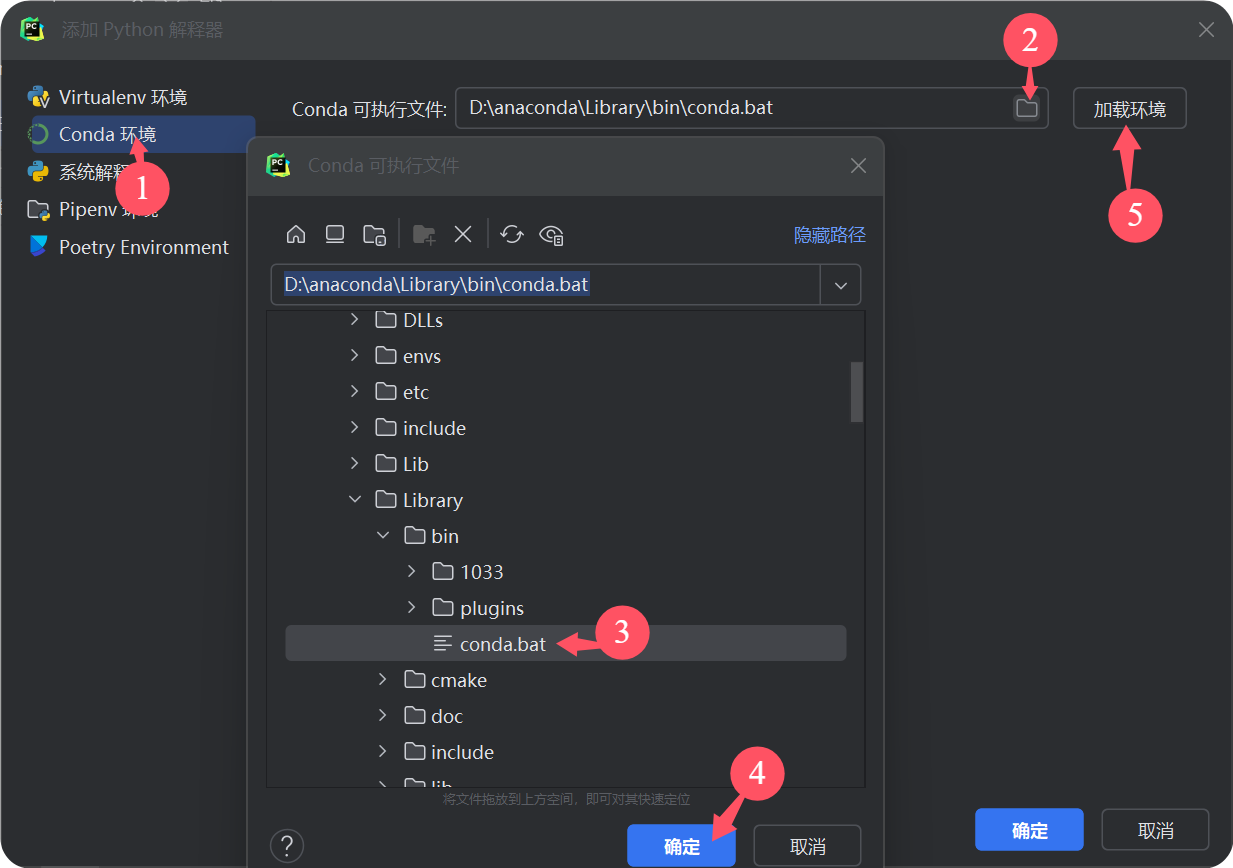Expand the DLLs folder node
1233x868 pixels.
tap(354, 320)
